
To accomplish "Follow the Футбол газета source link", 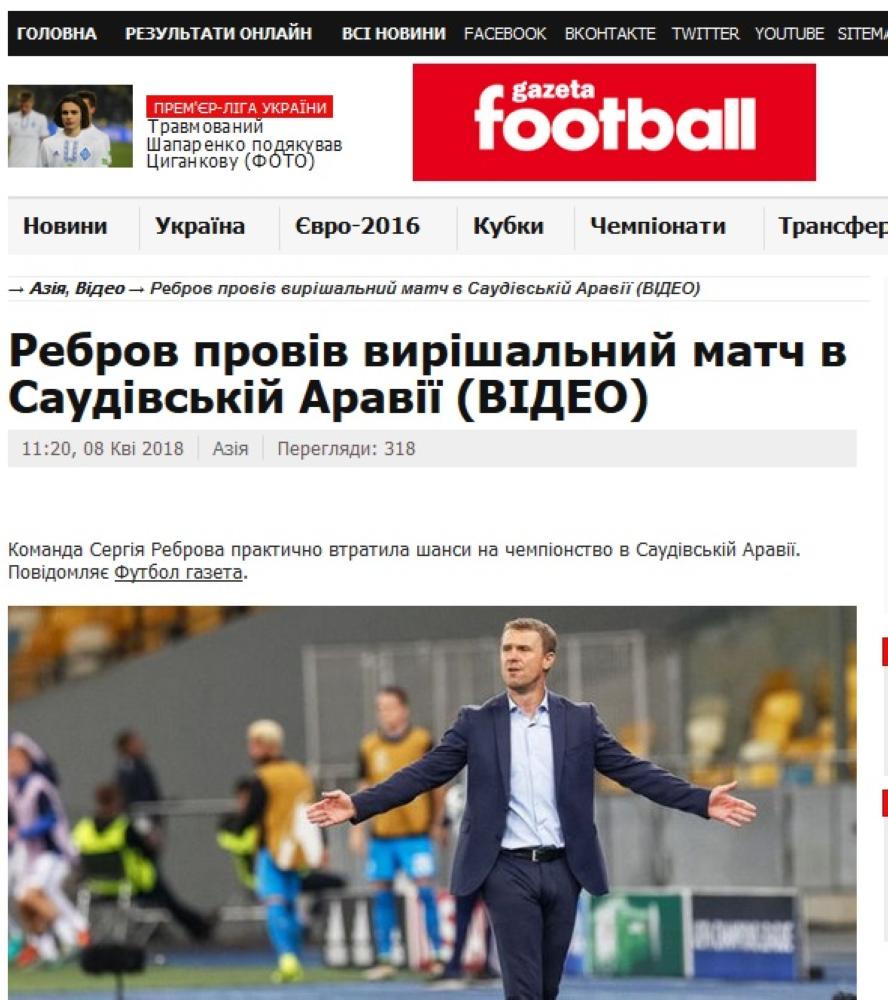I will 178,572.
